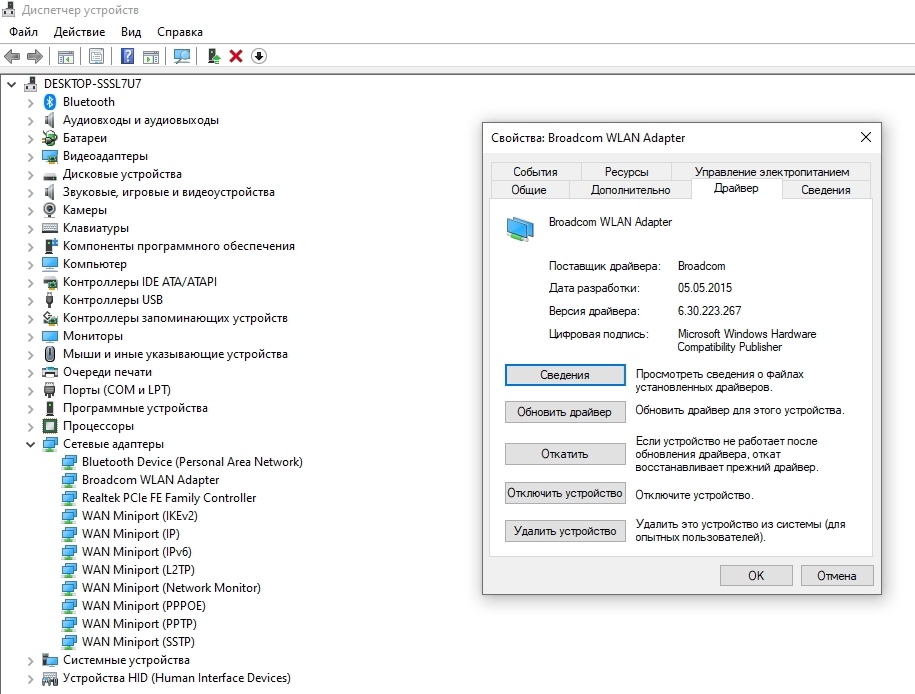
Task: Click the Bluetooth category icon
Action: click(x=50, y=102)
